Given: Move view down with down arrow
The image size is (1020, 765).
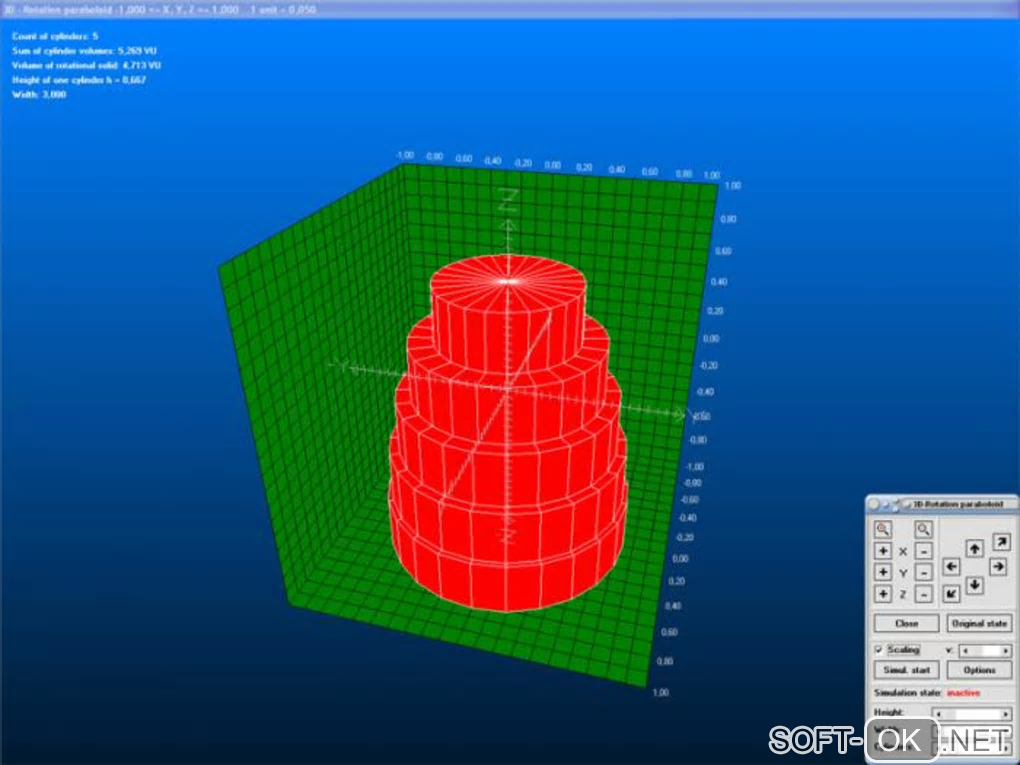Looking at the screenshot, I should (974, 585).
